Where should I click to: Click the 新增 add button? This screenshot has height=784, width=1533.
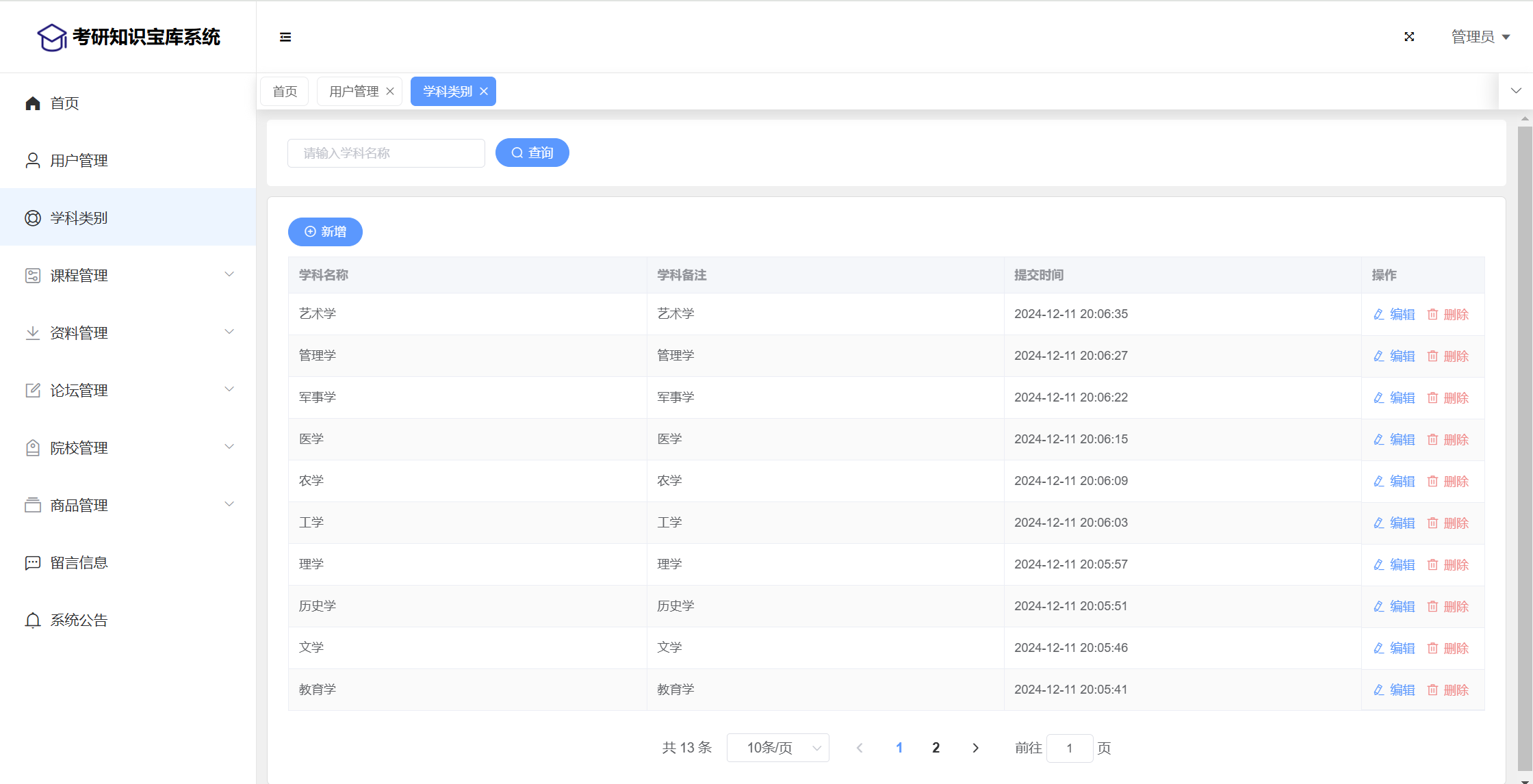325,232
